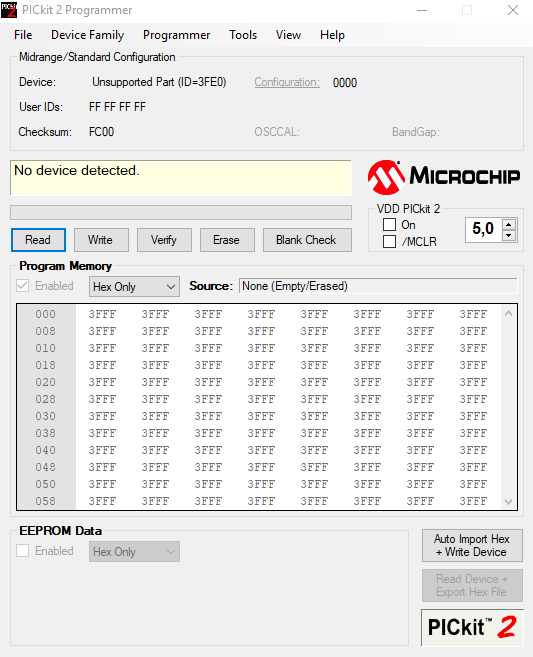Open the Programmer menu

point(176,35)
